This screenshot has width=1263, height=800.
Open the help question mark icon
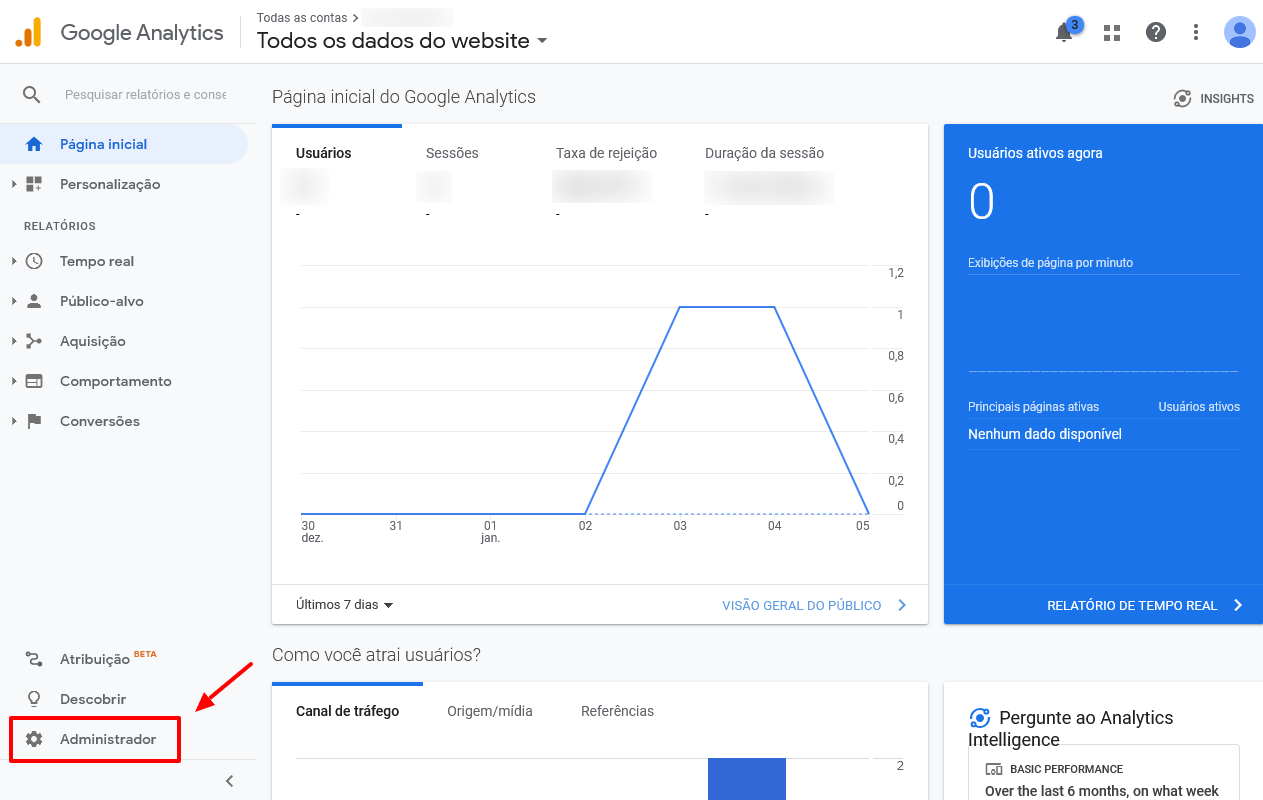pos(1156,32)
